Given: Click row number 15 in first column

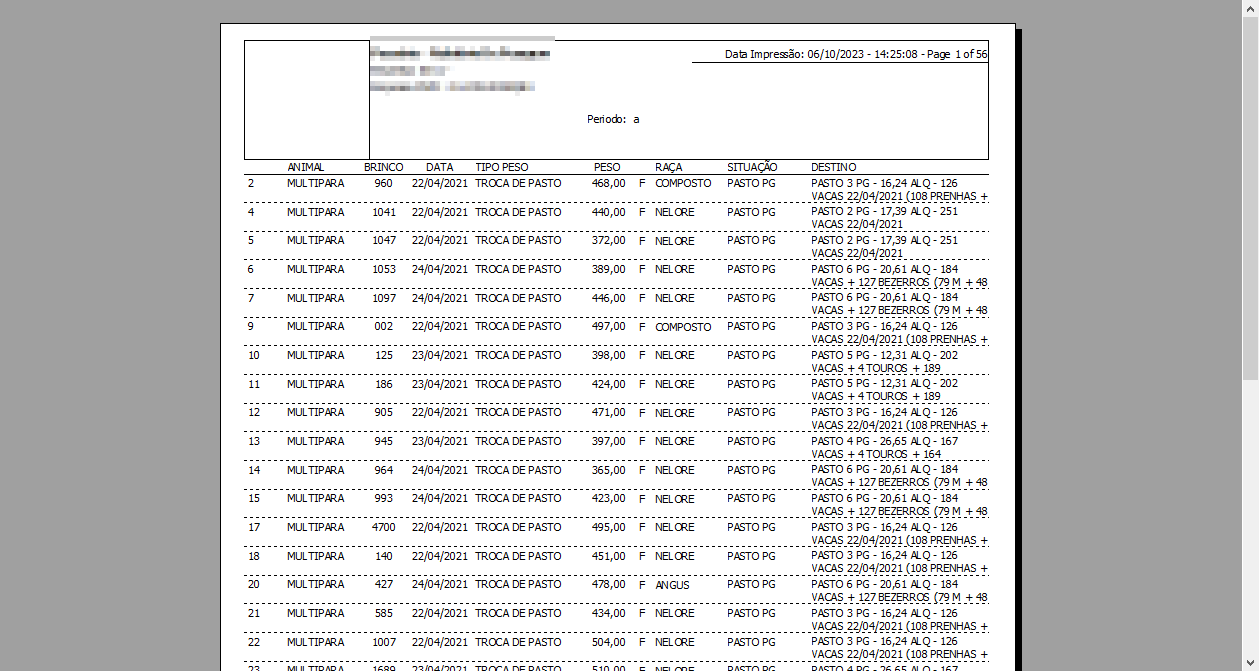Looking at the screenshot, I should pyautogui.click(x=254, y=498).
